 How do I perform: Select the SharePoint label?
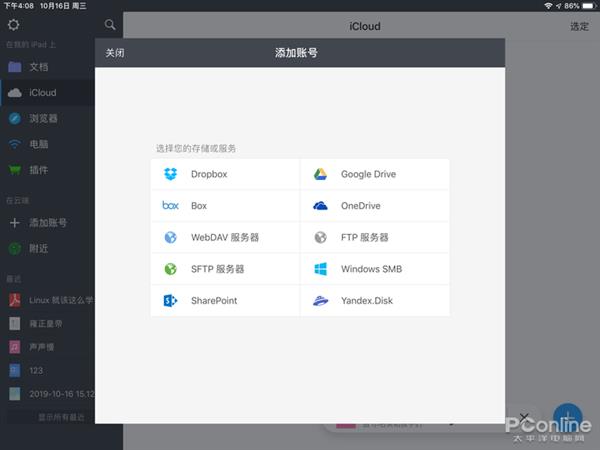tap(214, 301)
